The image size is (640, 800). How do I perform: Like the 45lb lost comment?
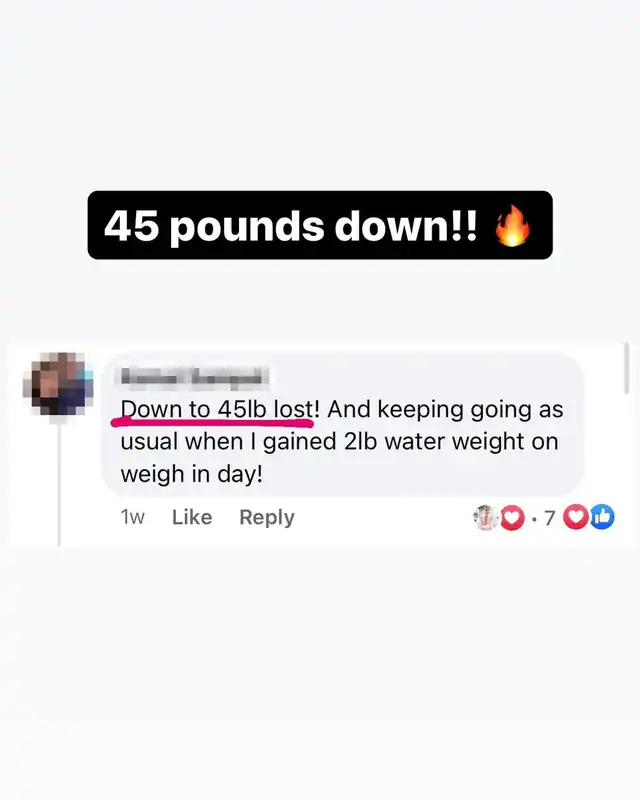[x=192, y=517]
